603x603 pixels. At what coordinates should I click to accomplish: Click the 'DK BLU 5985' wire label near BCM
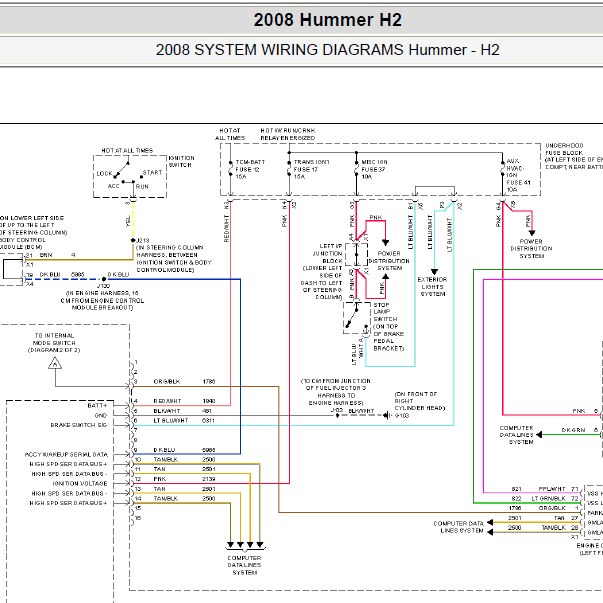(x=62, y=274)
